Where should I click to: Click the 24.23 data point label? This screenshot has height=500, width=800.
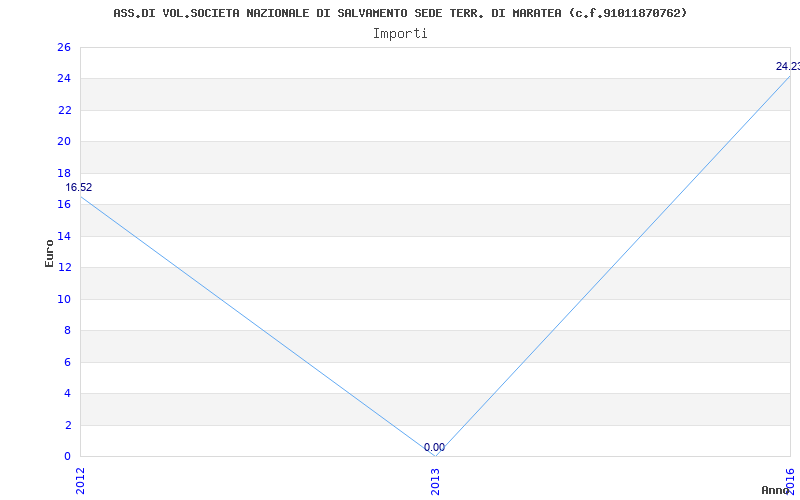788,66
